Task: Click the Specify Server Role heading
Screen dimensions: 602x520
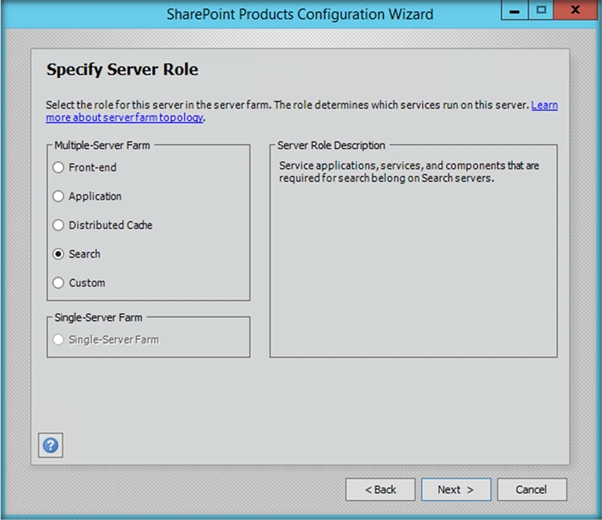Action: coord(122,70)
